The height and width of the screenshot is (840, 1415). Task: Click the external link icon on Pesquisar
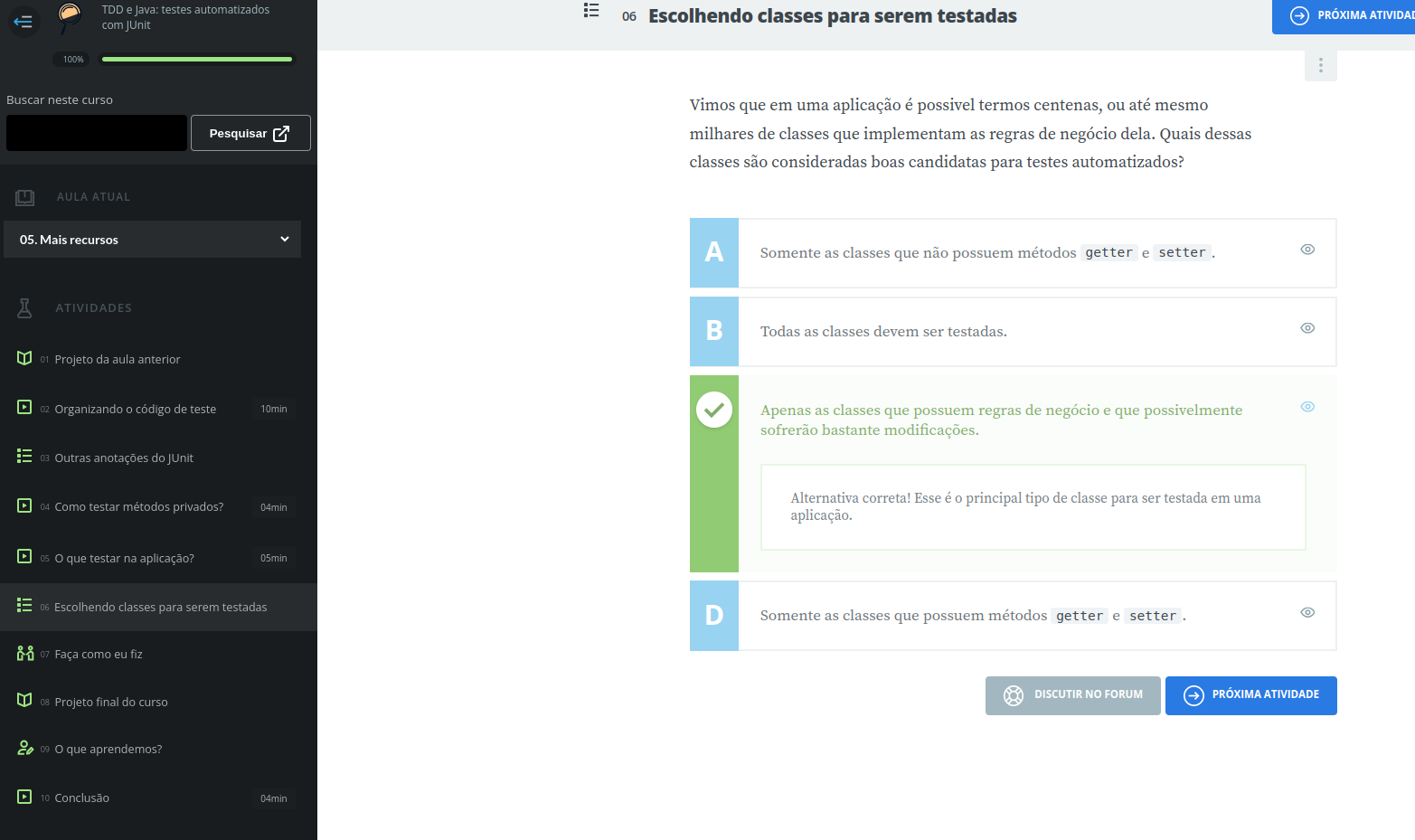point(281,134)
